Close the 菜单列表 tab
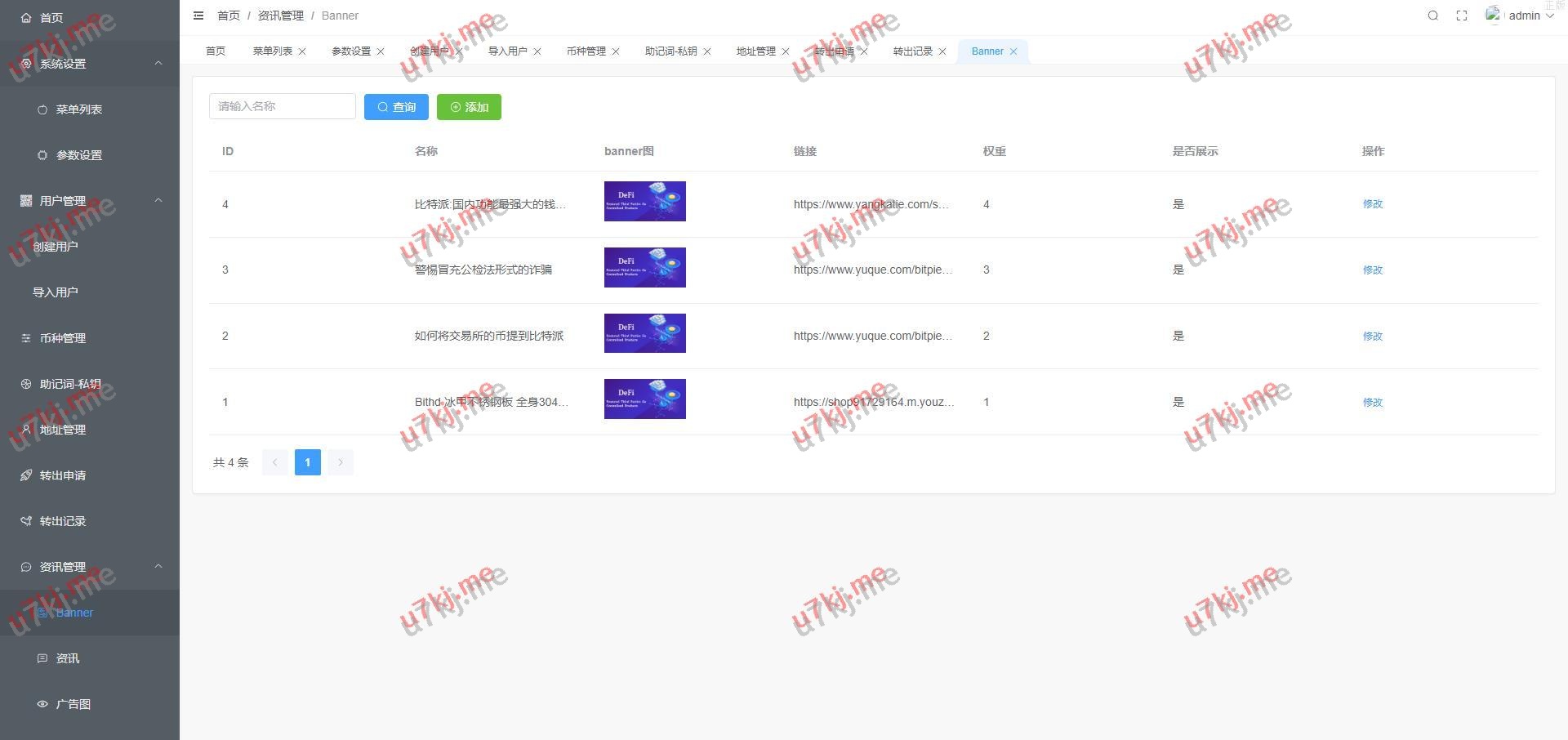This screenshot has width=1568, height=740. pyautogui.click(x=302, y=51)
